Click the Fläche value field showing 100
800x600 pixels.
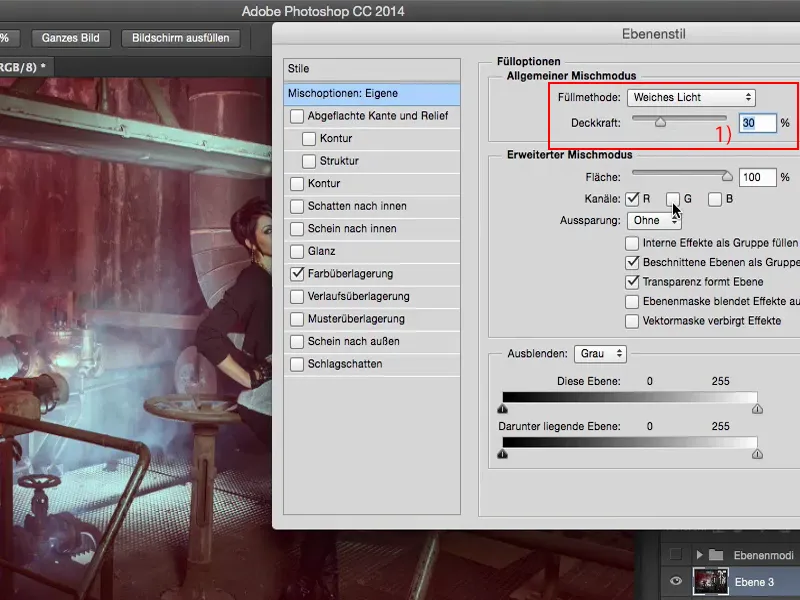pyautogui.click(x=758, y=177)
